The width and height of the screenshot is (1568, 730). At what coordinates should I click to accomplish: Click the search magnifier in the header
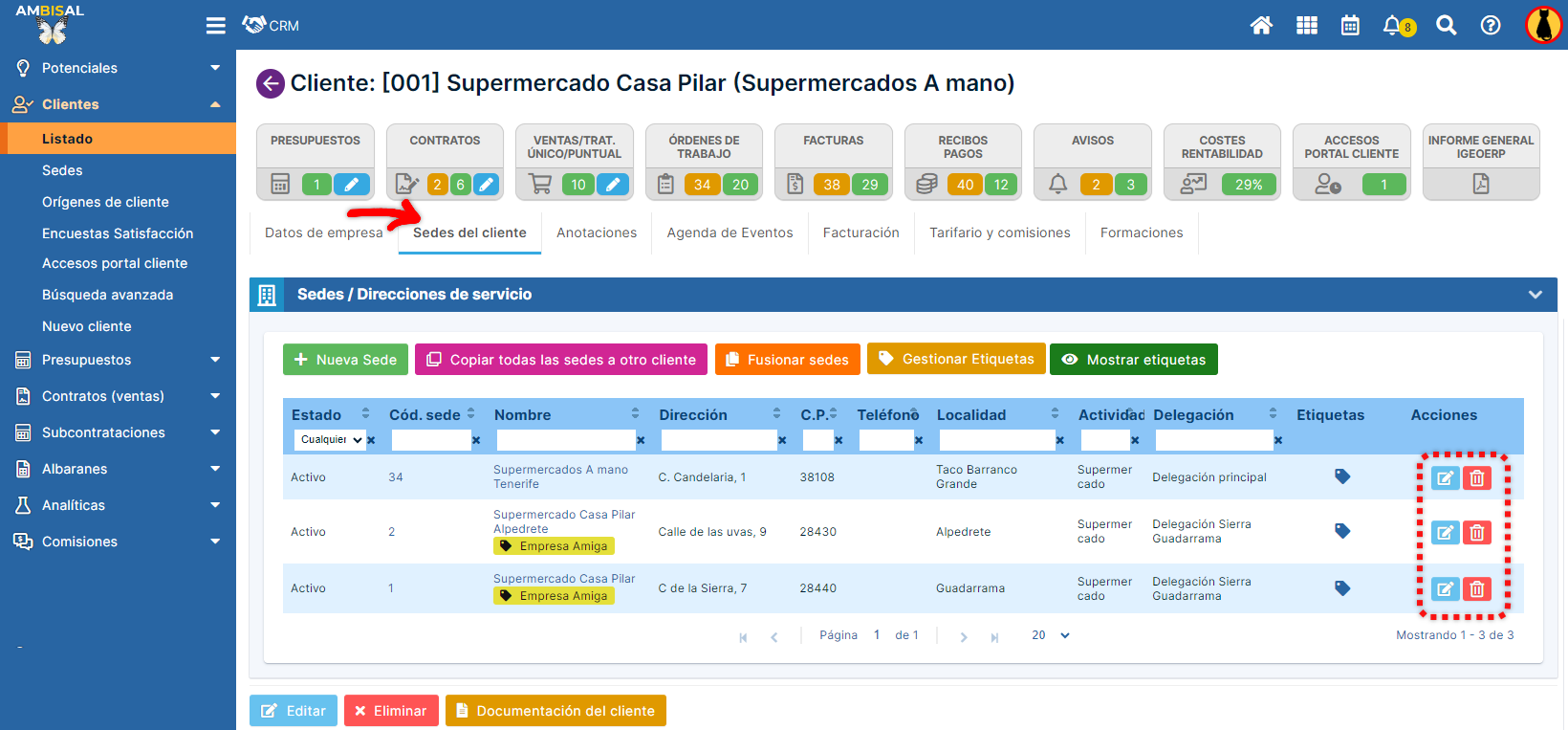click(x=1446, y=26)
